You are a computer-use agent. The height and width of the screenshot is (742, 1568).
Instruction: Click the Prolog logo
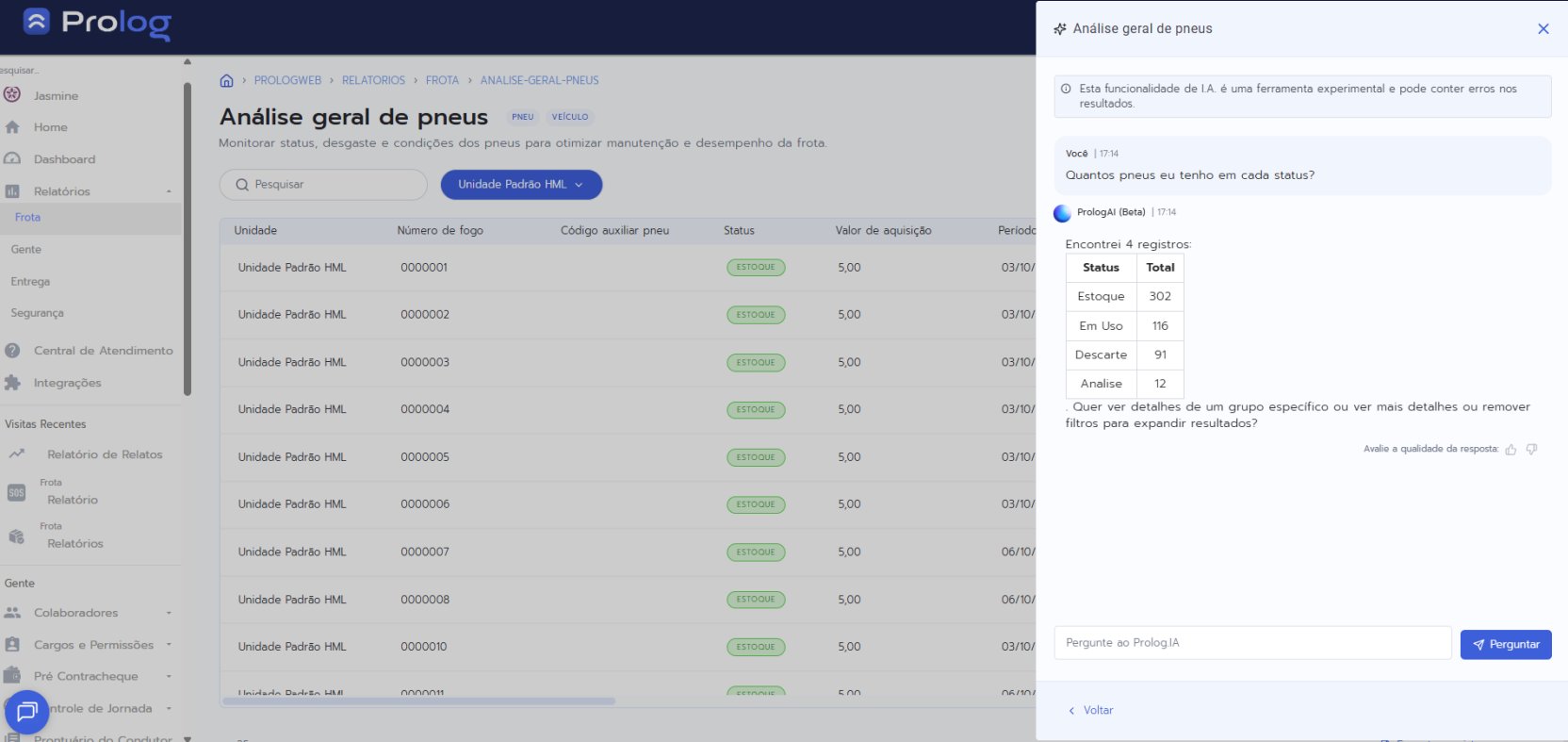tap(97, 23)
